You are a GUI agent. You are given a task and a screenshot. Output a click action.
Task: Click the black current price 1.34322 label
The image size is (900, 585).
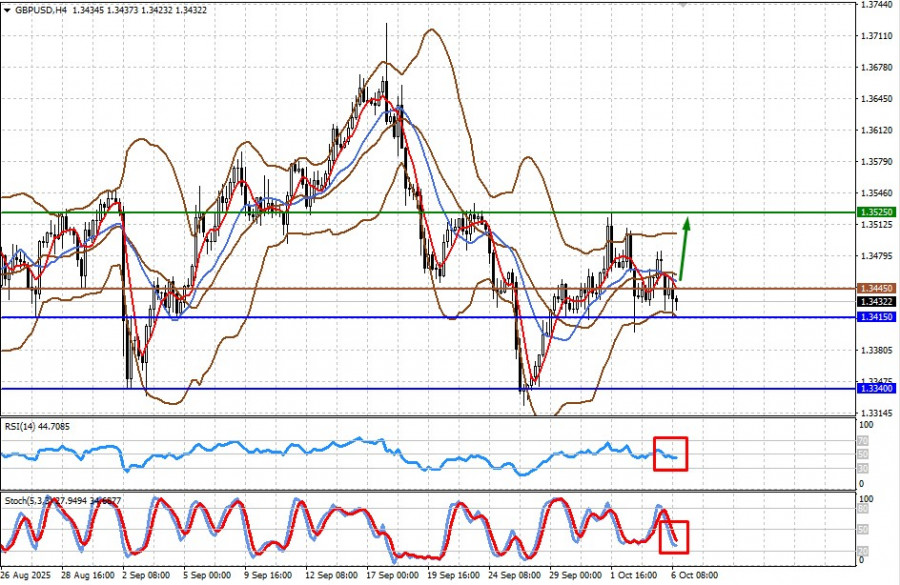876,302
